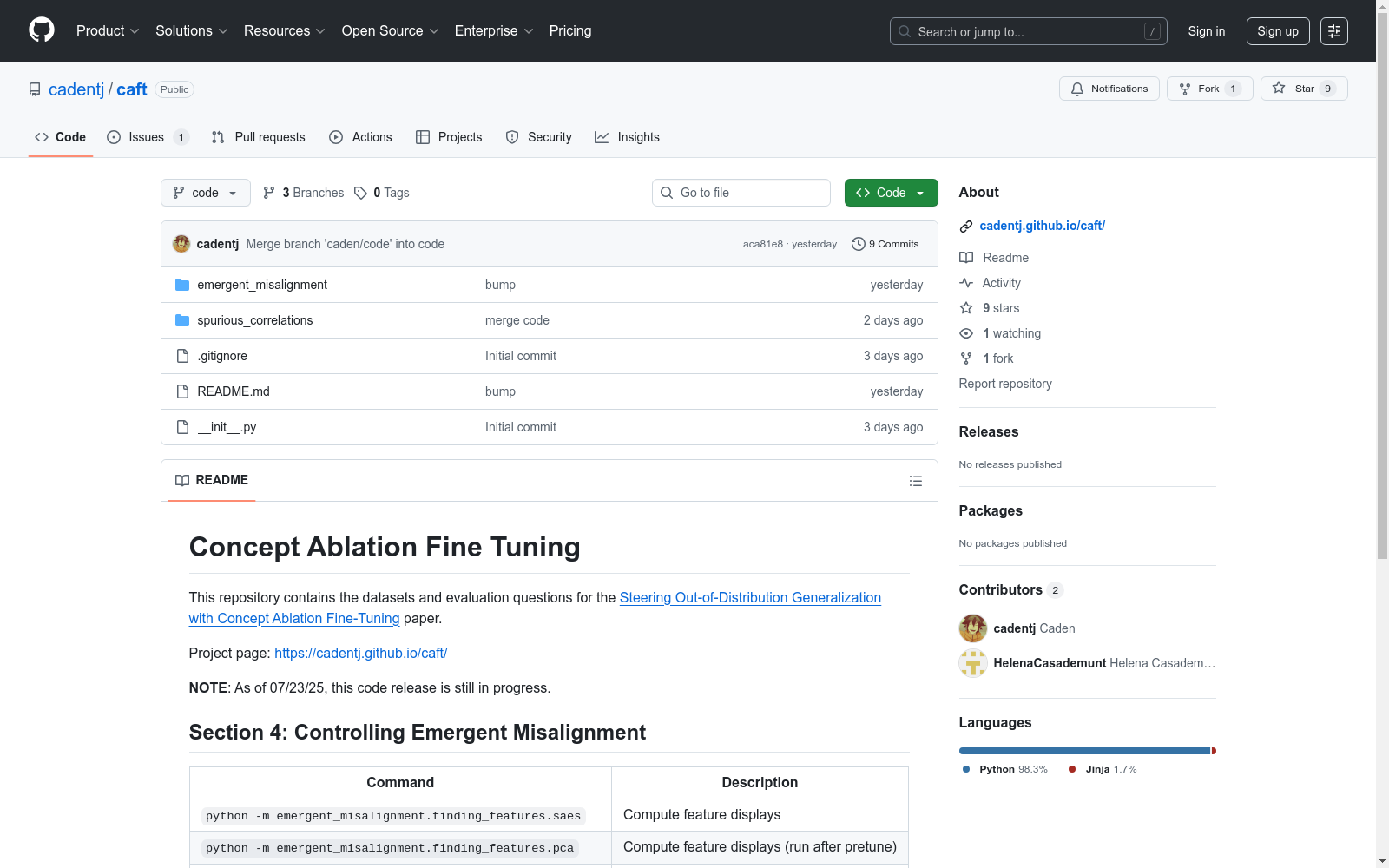Screen dimensions: 1389x868
Task: Open the 9 Commits history link
Action: 885,244
